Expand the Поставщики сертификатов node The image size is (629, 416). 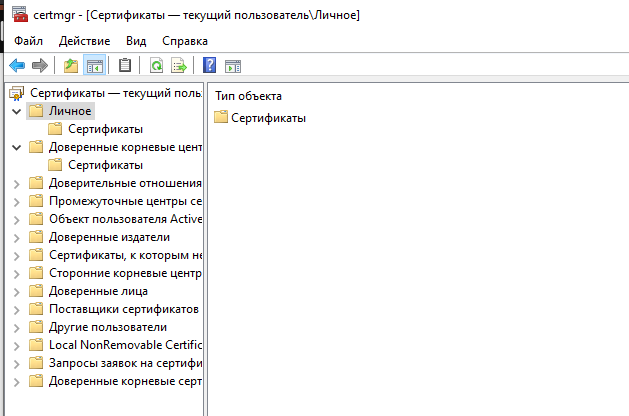[16, 309]
